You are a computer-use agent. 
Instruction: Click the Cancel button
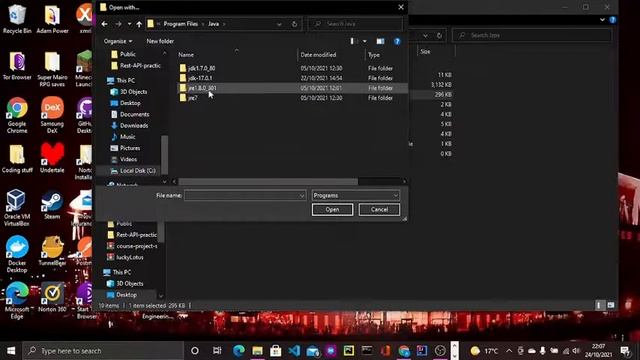[379, 209]
